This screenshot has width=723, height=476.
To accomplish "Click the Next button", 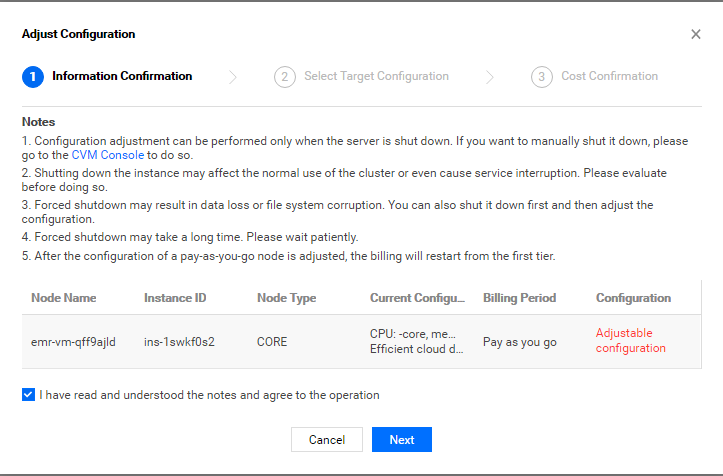I will tap(402, 440).
